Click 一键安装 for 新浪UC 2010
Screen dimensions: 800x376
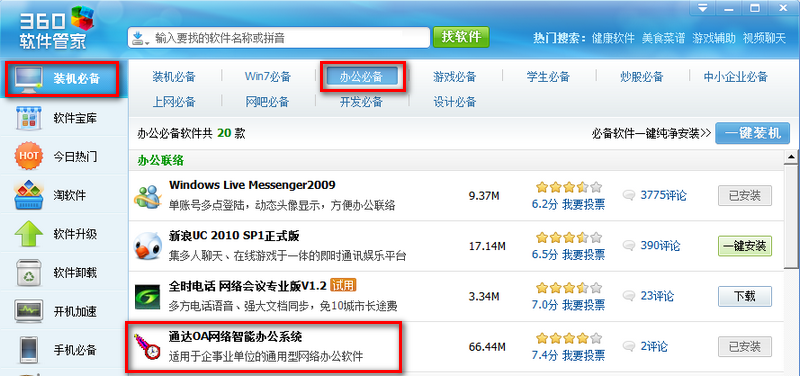pos(745,246)
